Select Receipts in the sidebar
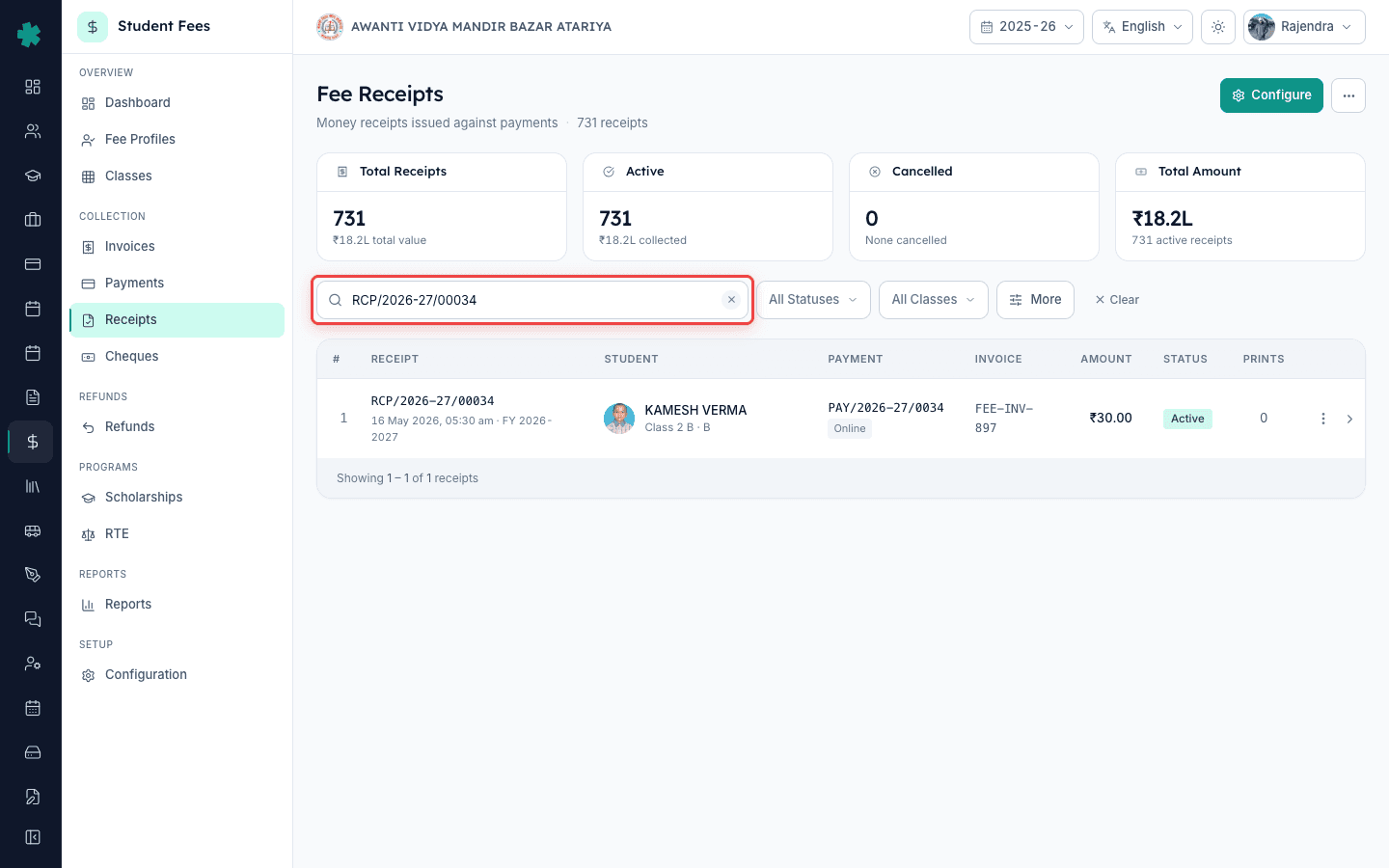1389x868 pixels. click(x=177, y=320)
